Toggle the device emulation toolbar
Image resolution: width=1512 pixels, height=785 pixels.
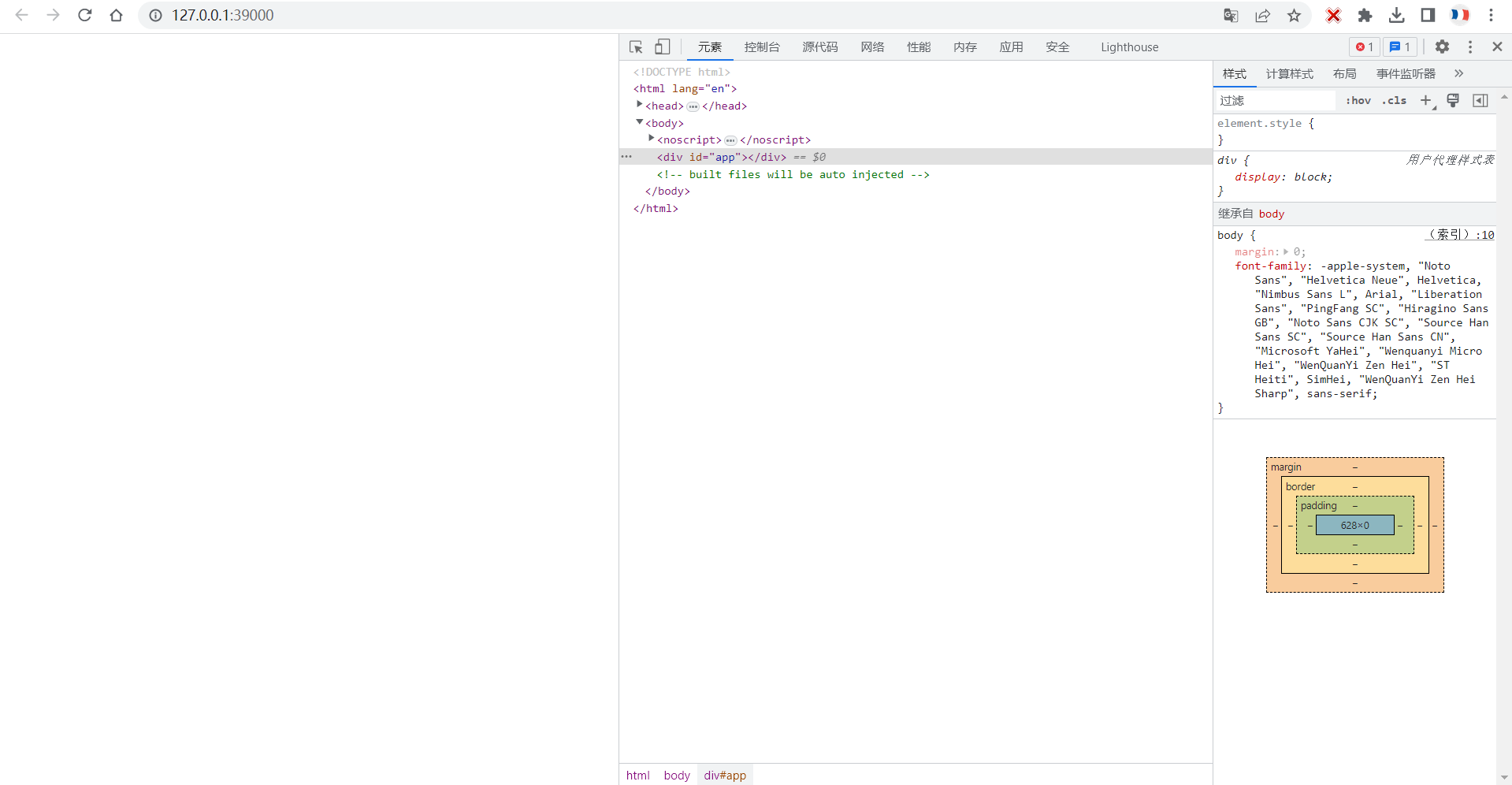[662, 47]
